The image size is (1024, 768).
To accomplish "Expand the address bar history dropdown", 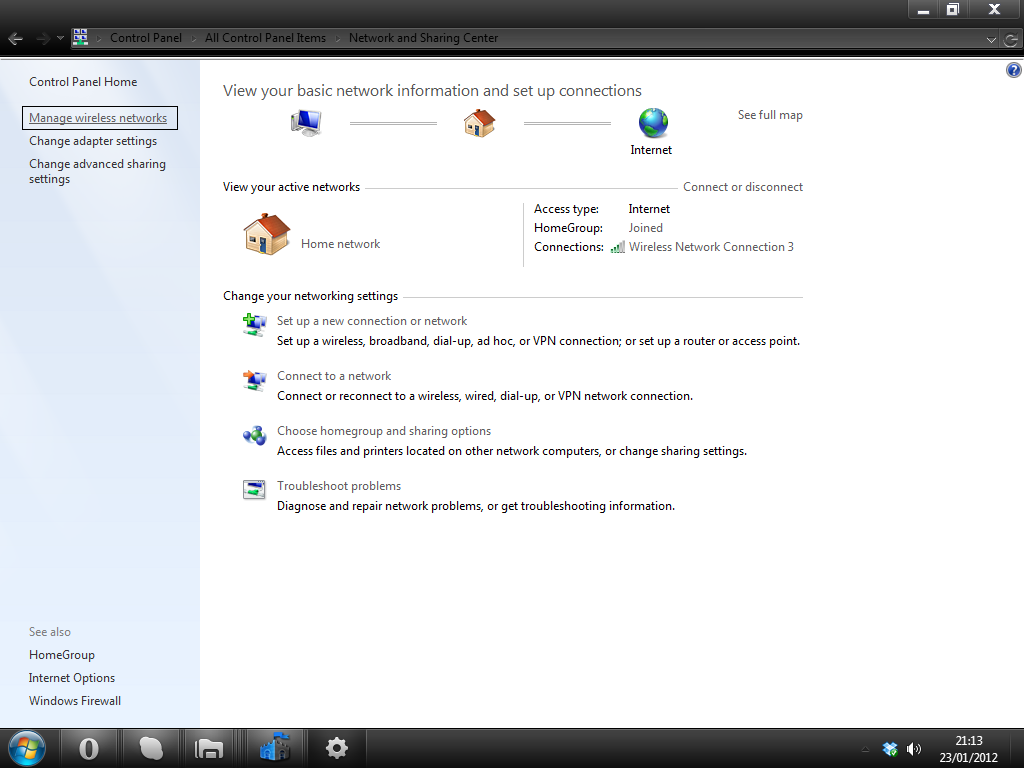I will pyautogui.click(x=991, y=40).
